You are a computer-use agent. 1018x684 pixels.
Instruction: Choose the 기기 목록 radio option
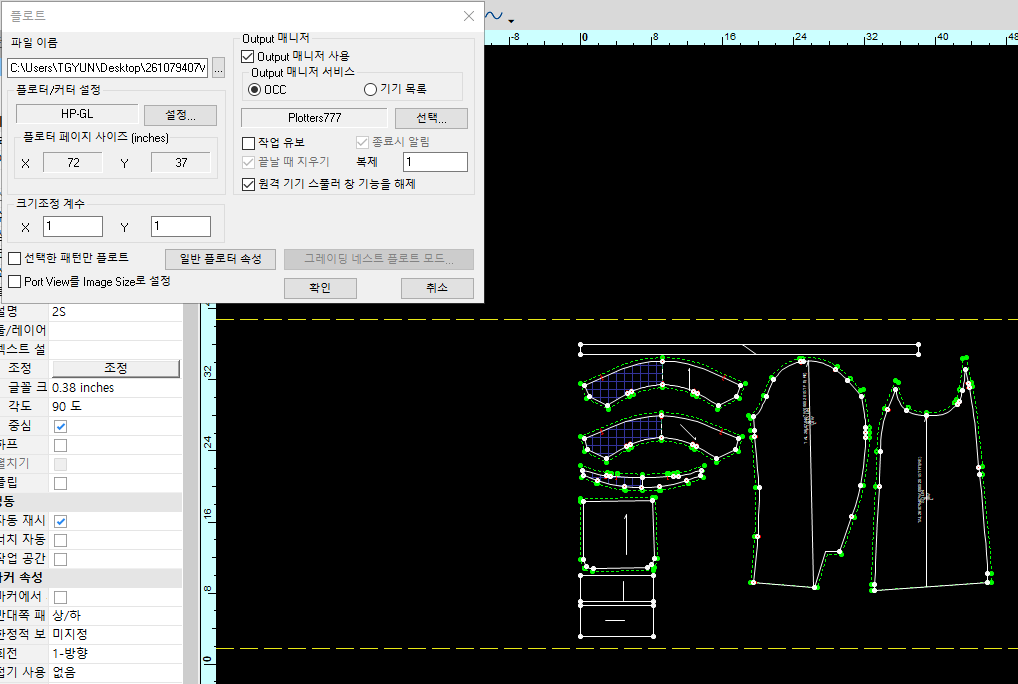pyautogui.click(x=370, y=90)
